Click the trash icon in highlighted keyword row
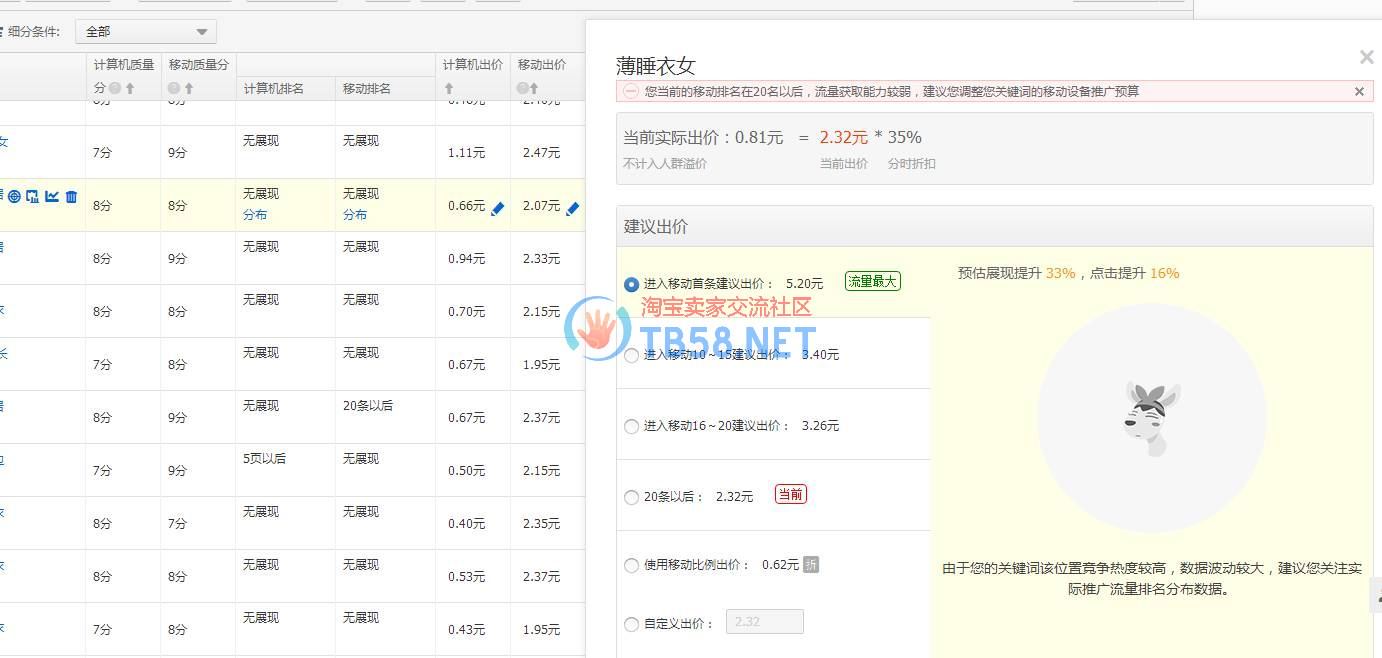Image resolution: width=1382 pixels, height=658 pixels. point(71,197)
